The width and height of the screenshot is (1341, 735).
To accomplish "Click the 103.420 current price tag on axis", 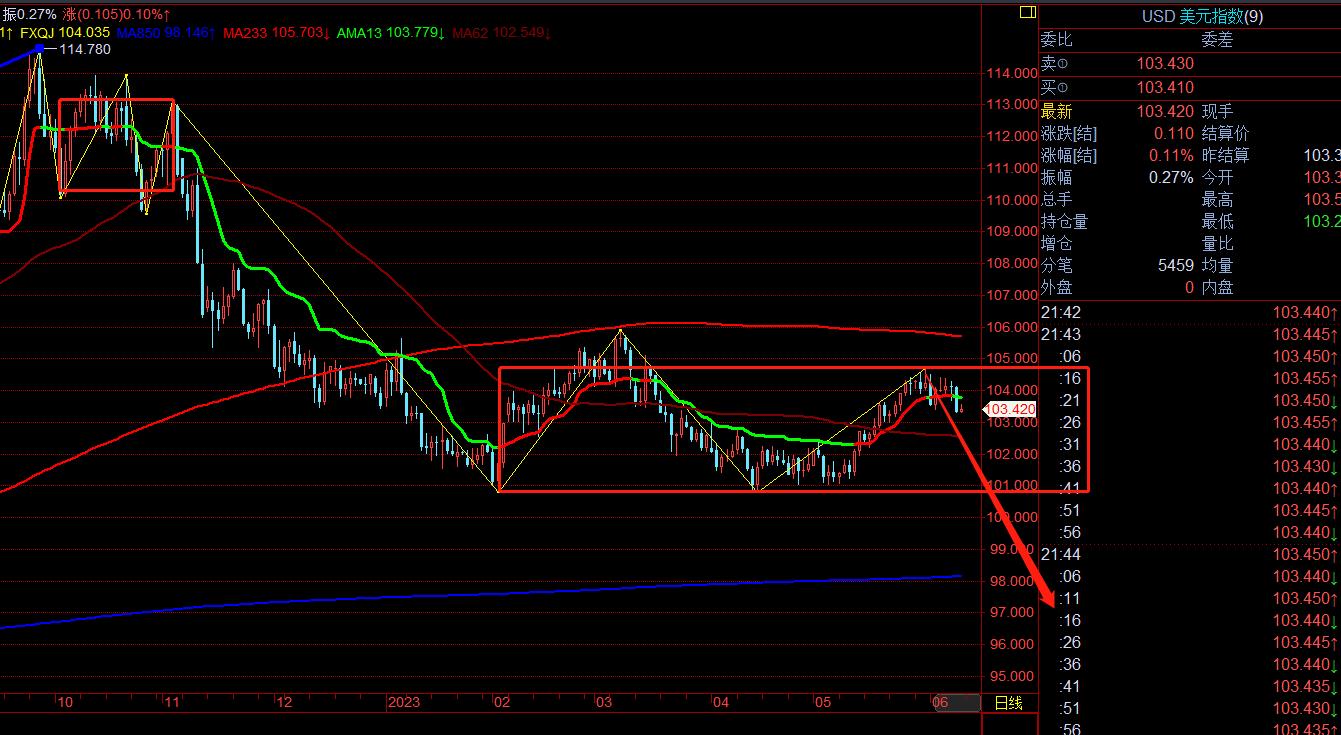I will (1009, 409).
